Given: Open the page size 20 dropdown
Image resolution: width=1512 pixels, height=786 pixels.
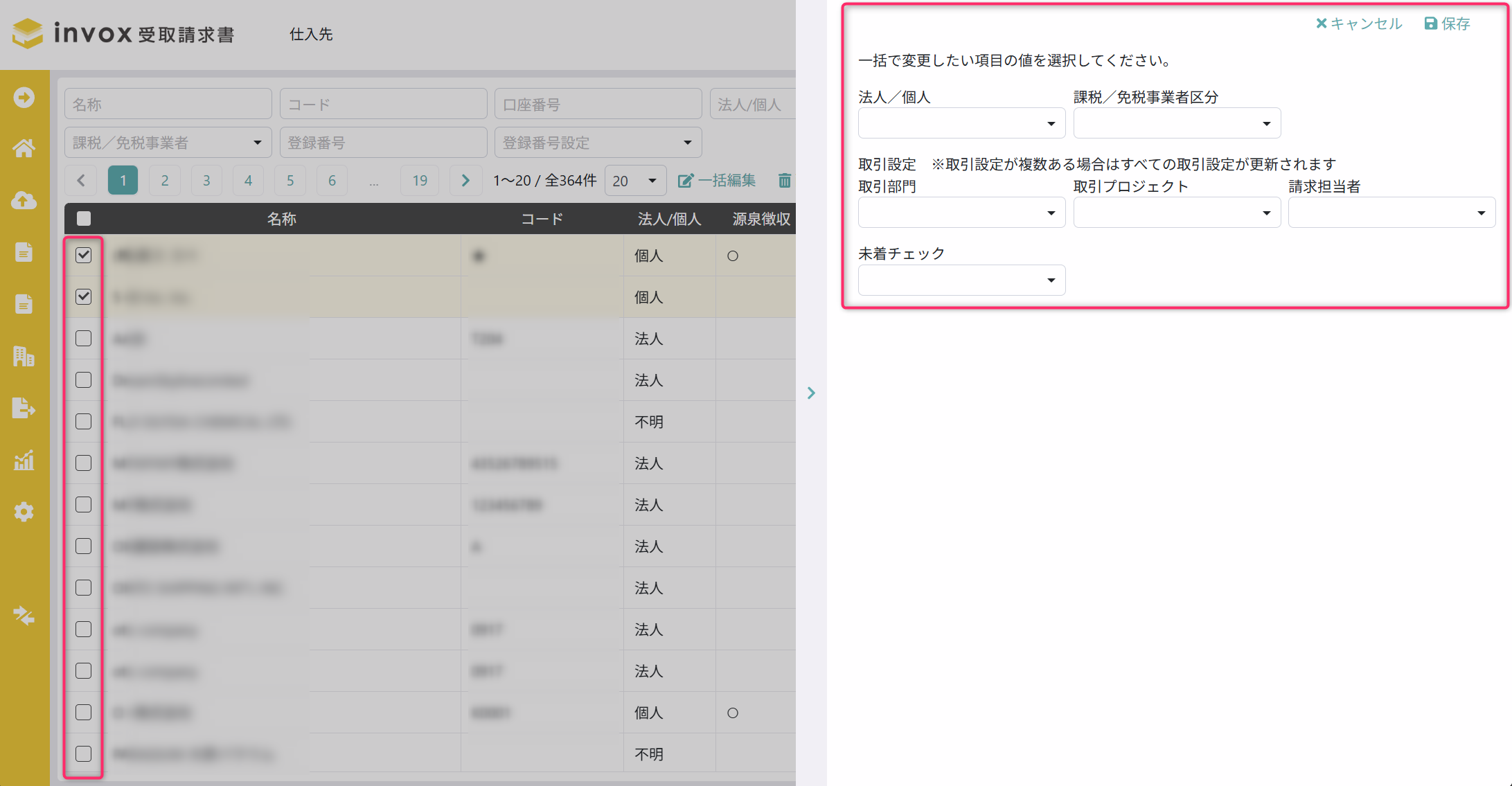Looking at the screenshot, I should tap(635, 181).
